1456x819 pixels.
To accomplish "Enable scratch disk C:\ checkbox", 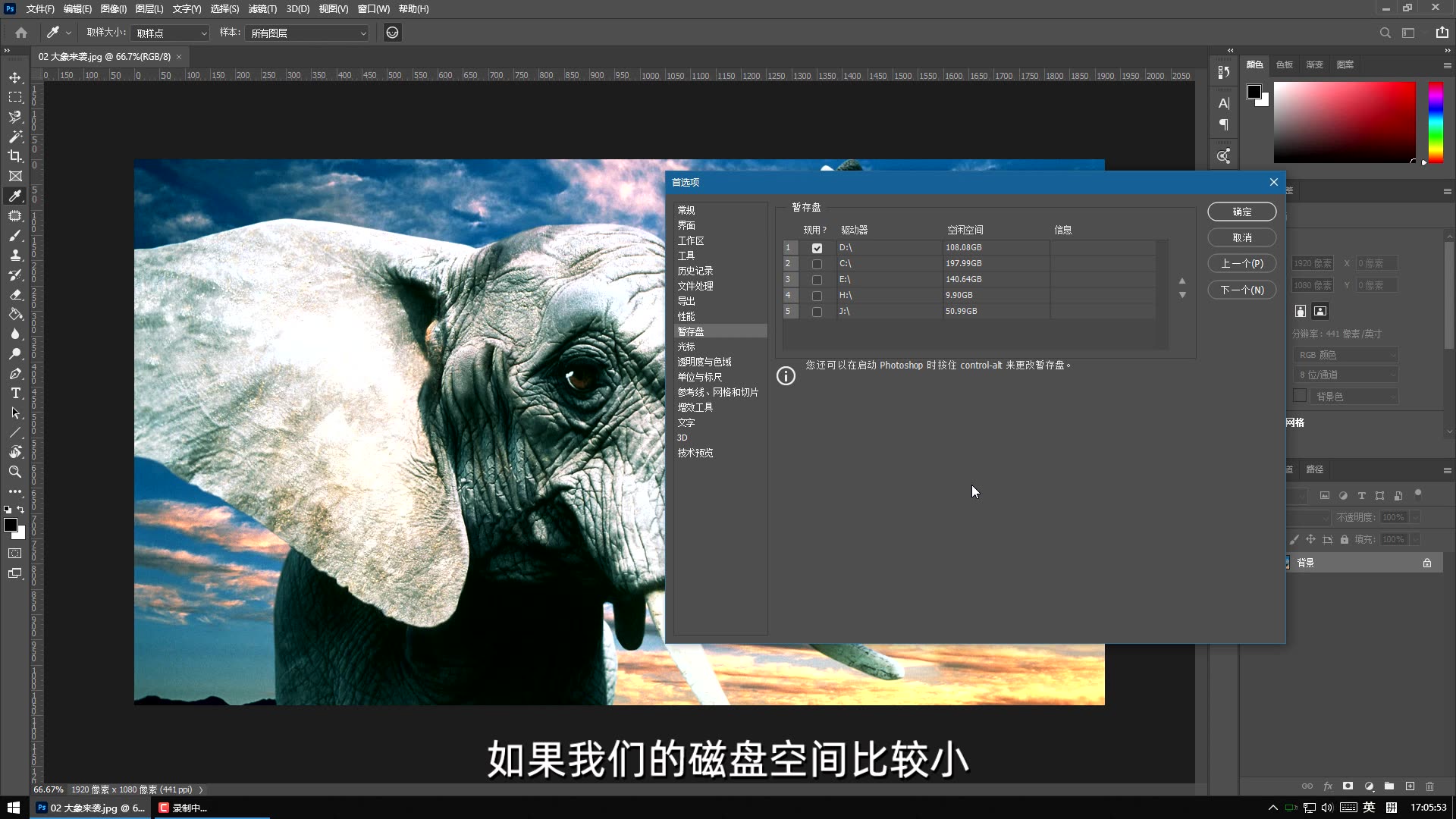I will coord(817,263).
